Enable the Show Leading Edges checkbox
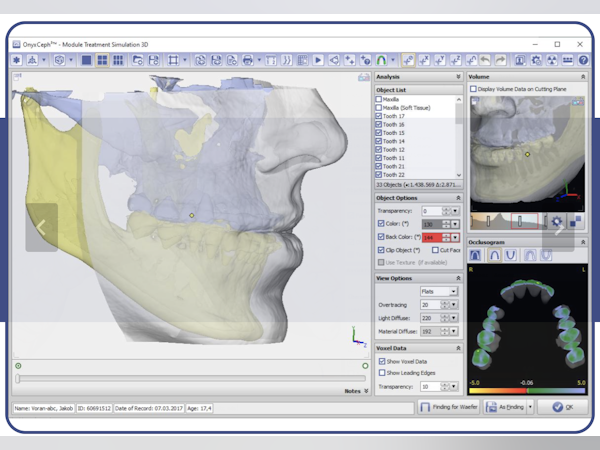The width and height of the screenshot is (600, 450). 382,373
